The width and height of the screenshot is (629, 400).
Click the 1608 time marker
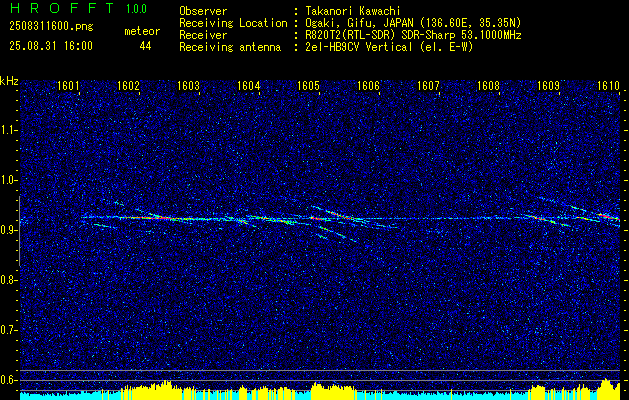pyautogui.click(x=489, y=85)
